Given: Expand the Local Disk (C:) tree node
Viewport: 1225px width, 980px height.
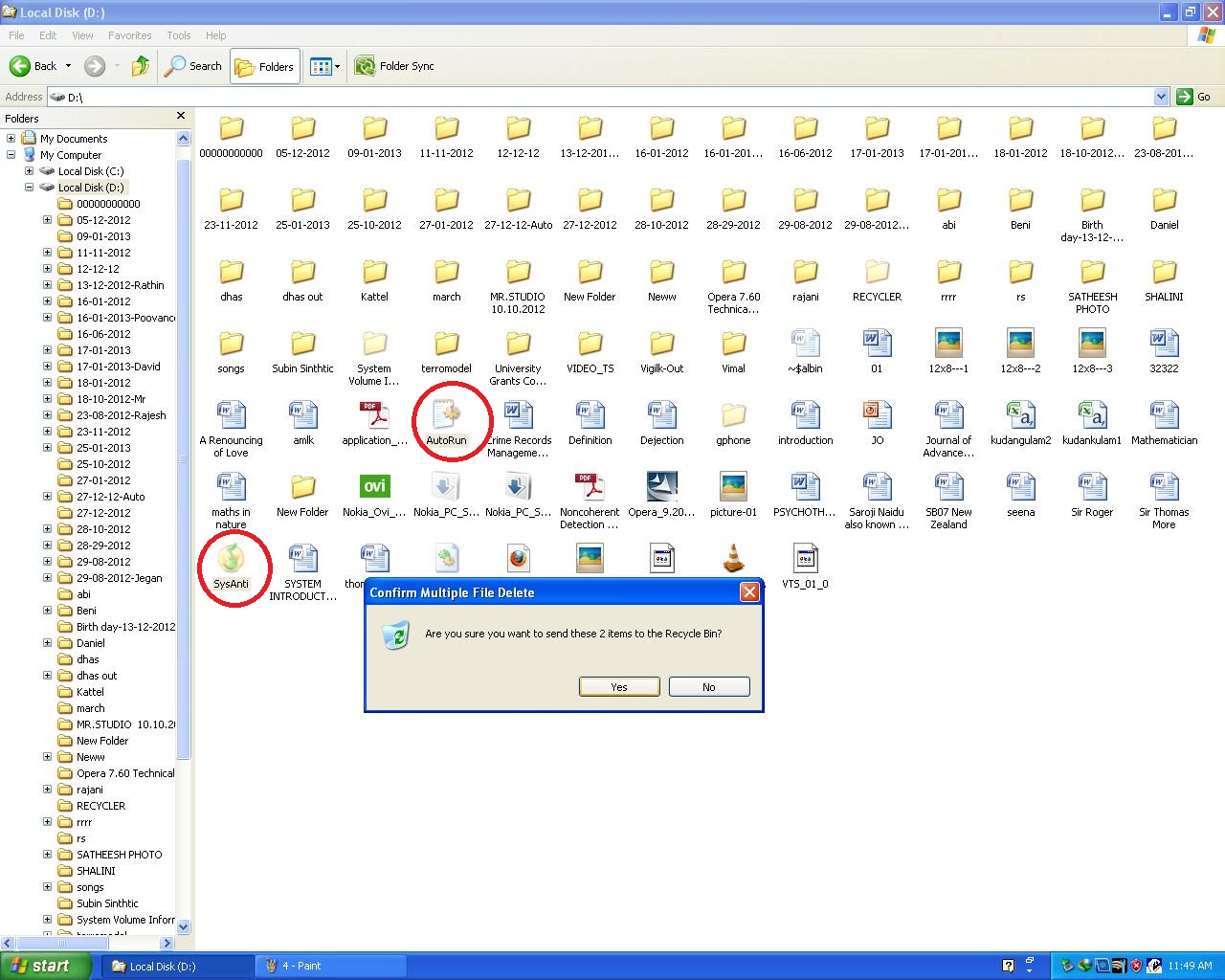Looking at the screenshot, I should coord(29,171).
